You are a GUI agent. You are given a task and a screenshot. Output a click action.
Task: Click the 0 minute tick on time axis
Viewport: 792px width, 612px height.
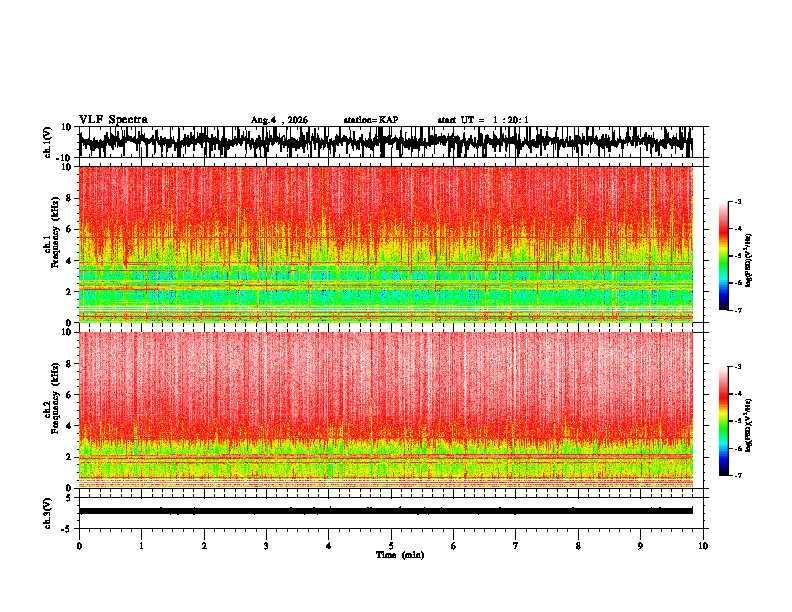tap(79, 546)
